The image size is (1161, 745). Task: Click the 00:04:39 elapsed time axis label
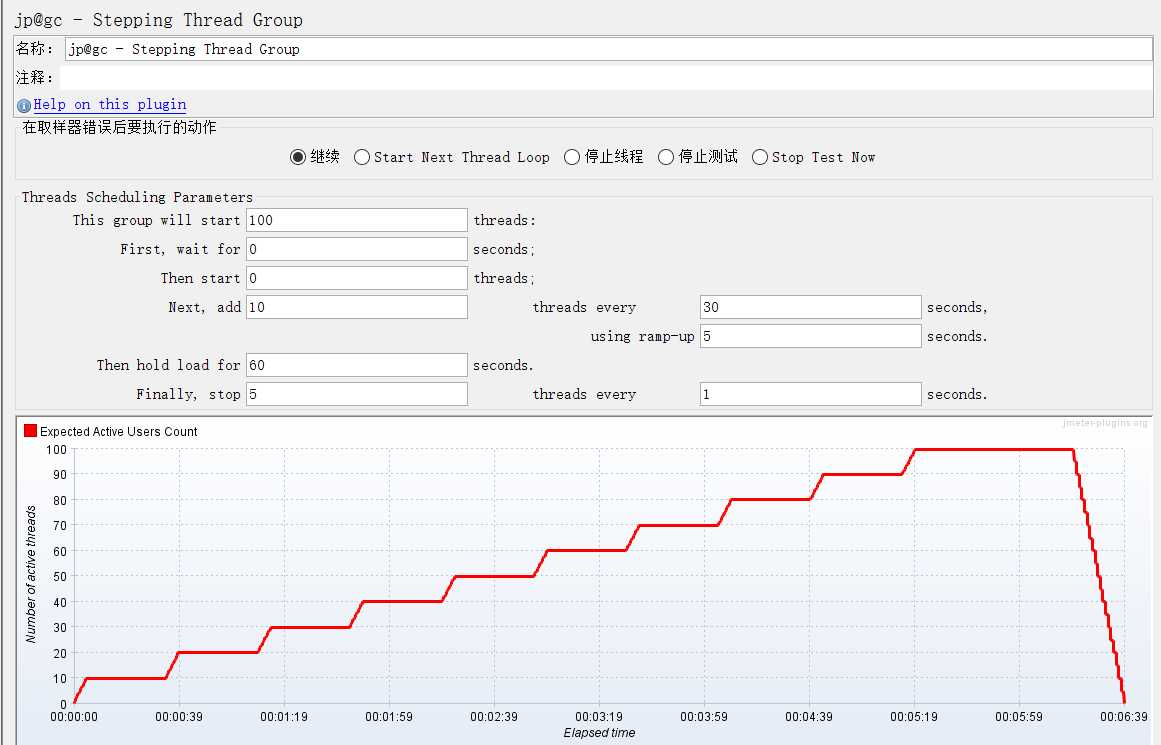(809, 717)
